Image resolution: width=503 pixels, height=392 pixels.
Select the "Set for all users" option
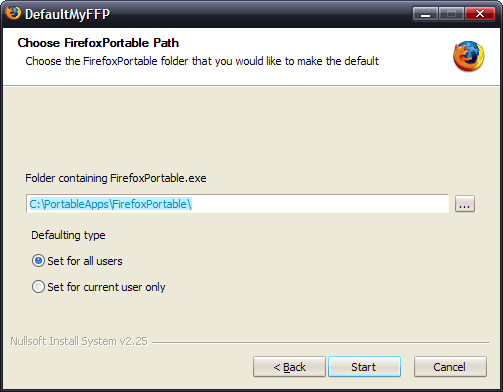pyautogui.click(x=77, y=261)
